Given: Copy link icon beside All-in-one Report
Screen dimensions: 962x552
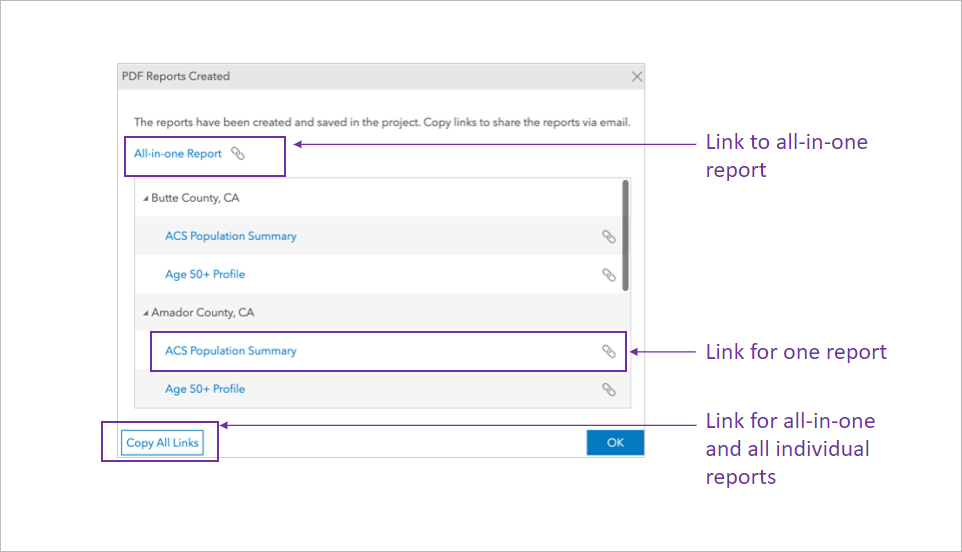Looking at the screenshot, I should click(x=238, y=153).
